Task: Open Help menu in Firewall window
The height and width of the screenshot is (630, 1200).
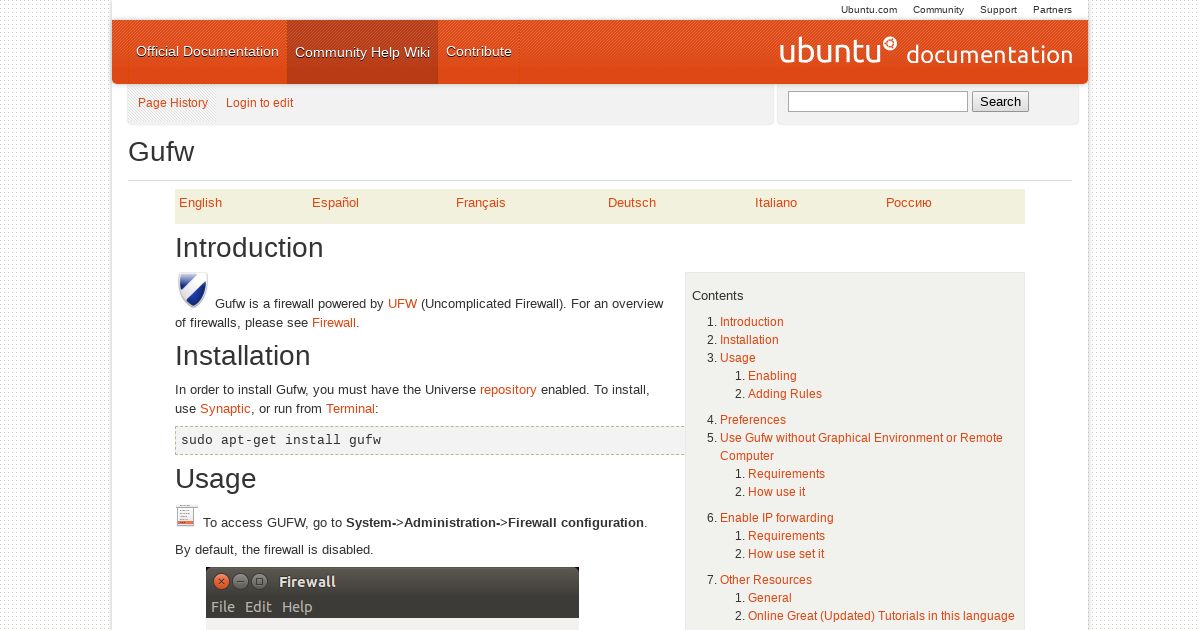Action: click(297, 607)
